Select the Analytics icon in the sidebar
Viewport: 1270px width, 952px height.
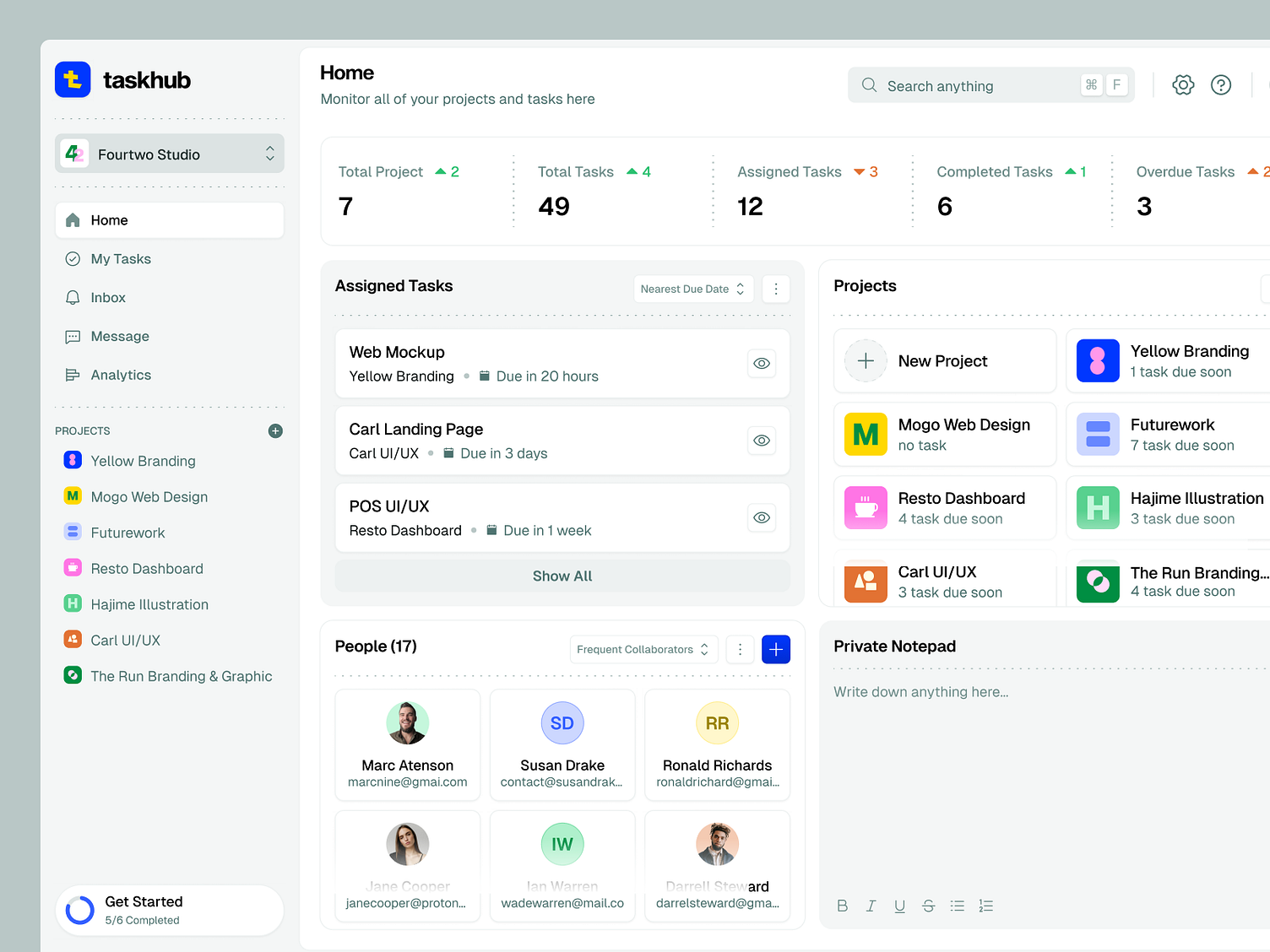pos(73,375)
